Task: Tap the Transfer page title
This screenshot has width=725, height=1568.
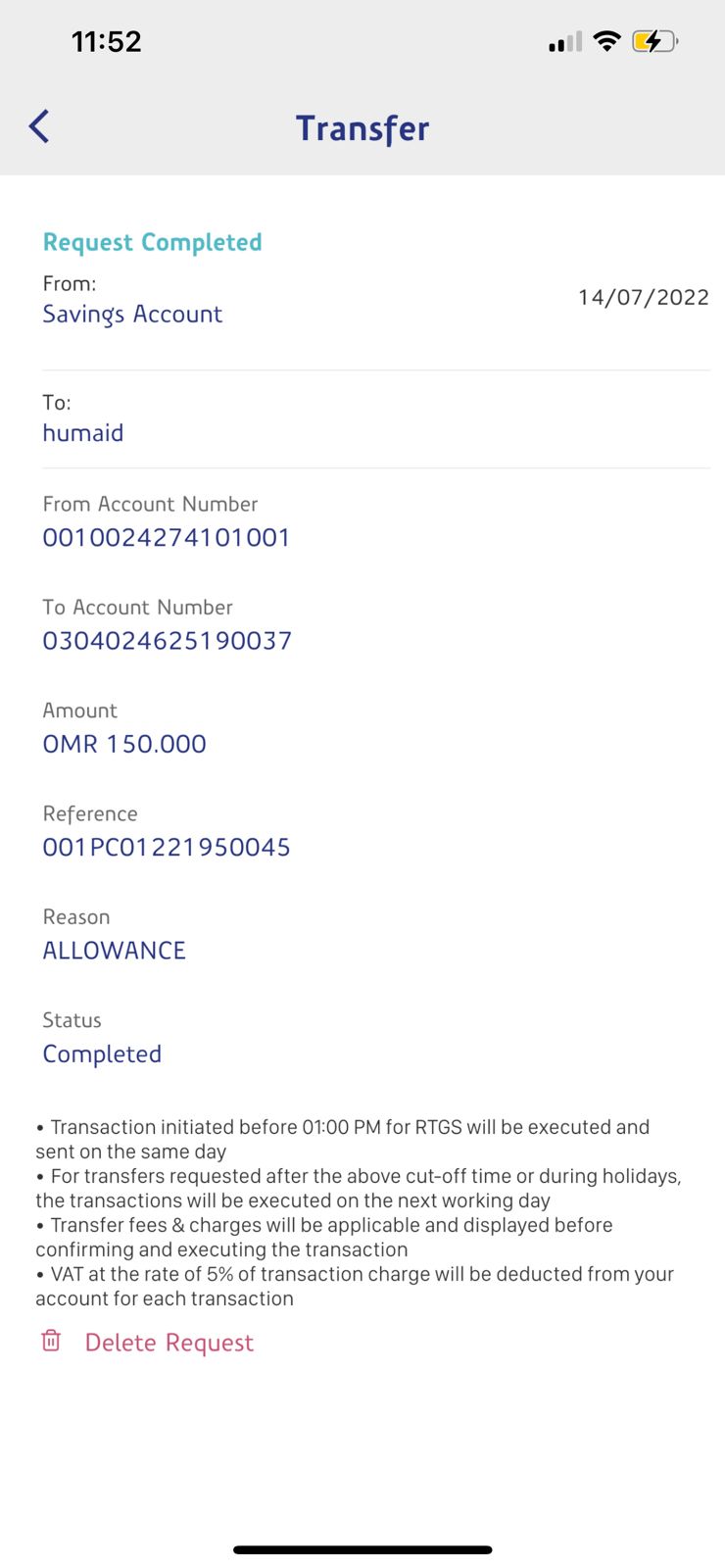Action: pyautogui.click(x=362, y=128)
